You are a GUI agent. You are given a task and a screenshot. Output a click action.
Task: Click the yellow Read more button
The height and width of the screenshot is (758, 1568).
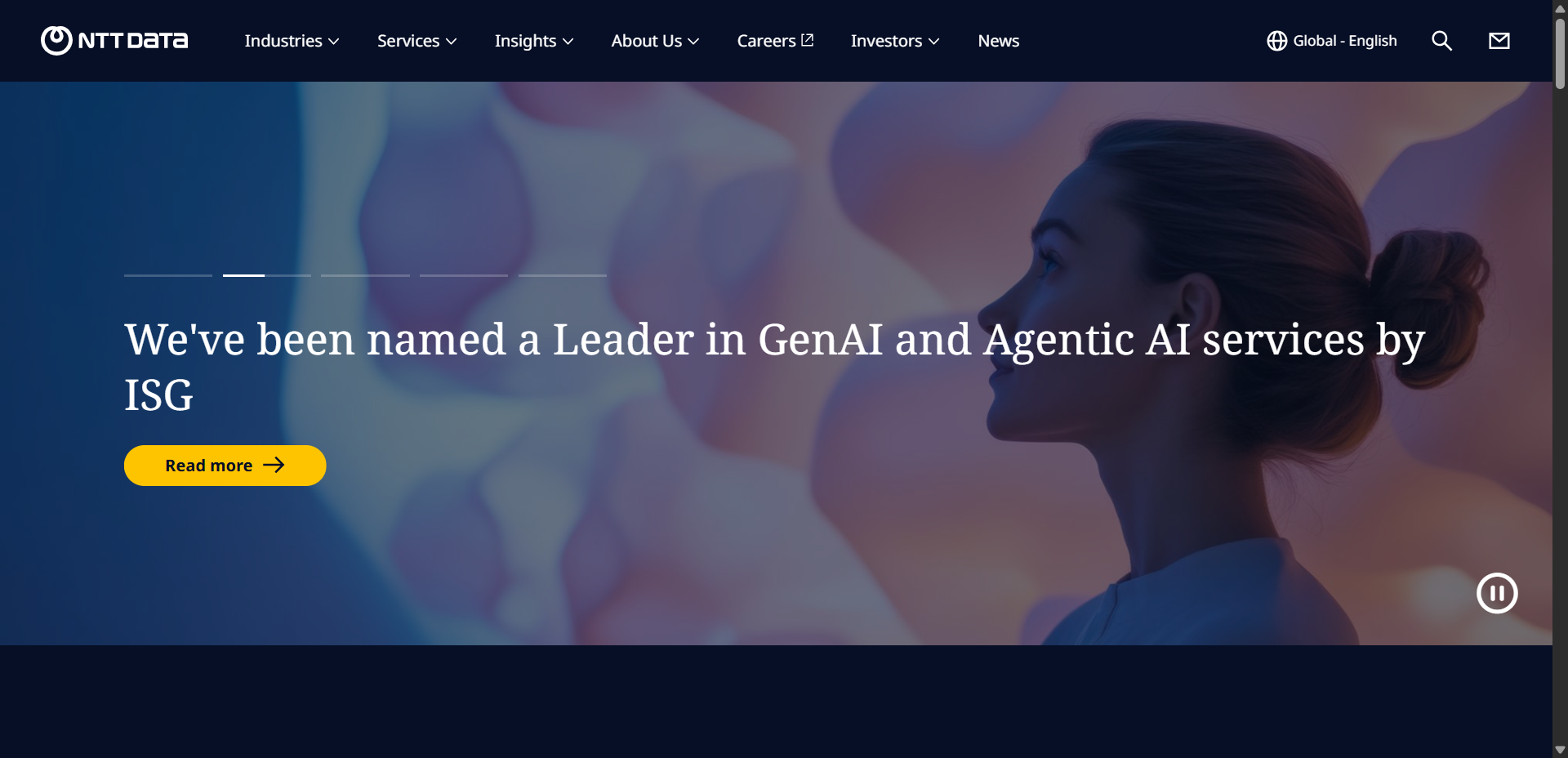(x=225, y=466)
